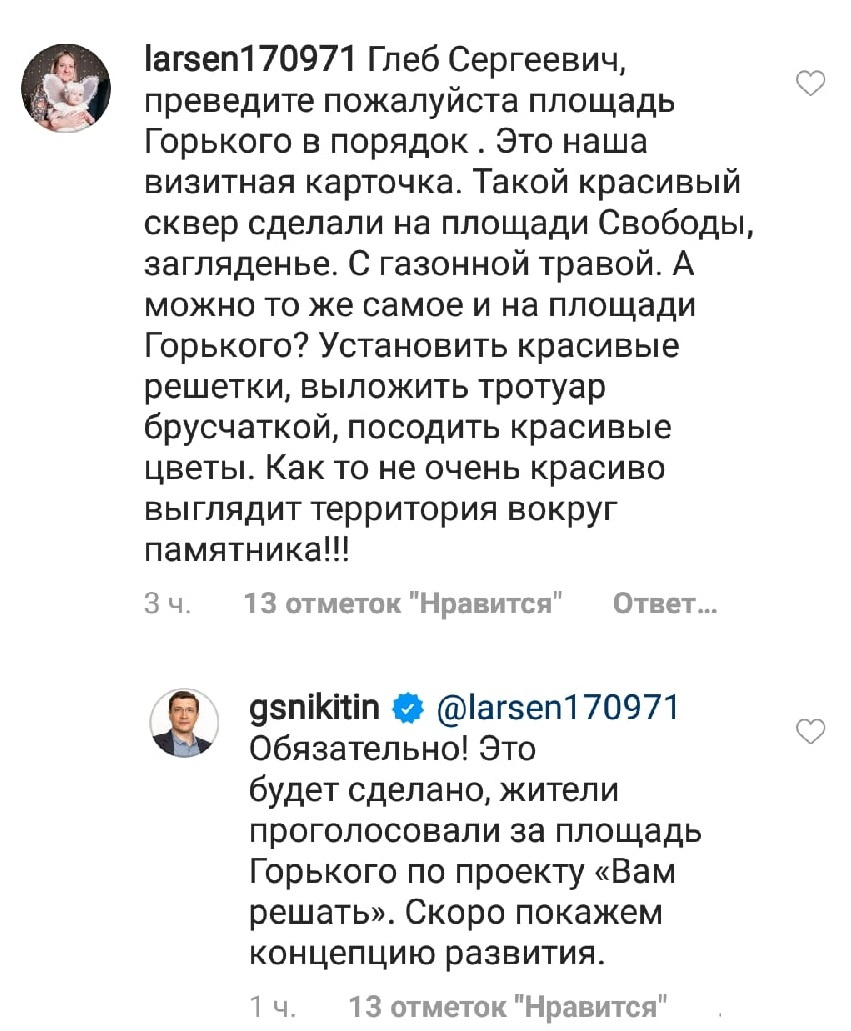
Task: Visit the larsen170971 profile via the bold username
Action: tap(250, 60)
